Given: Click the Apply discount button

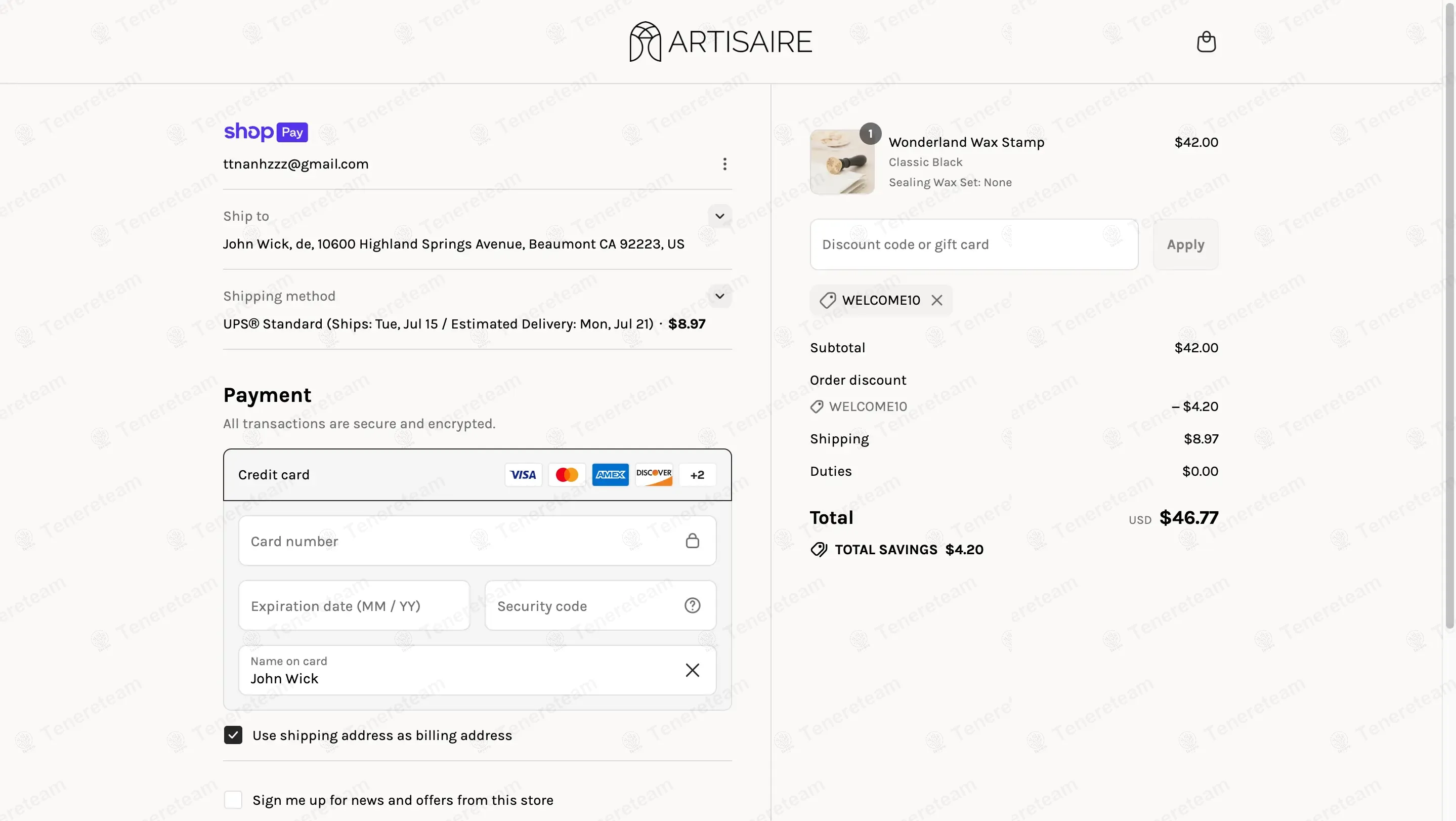Looking at the screenshot, I should point(1186,244).
